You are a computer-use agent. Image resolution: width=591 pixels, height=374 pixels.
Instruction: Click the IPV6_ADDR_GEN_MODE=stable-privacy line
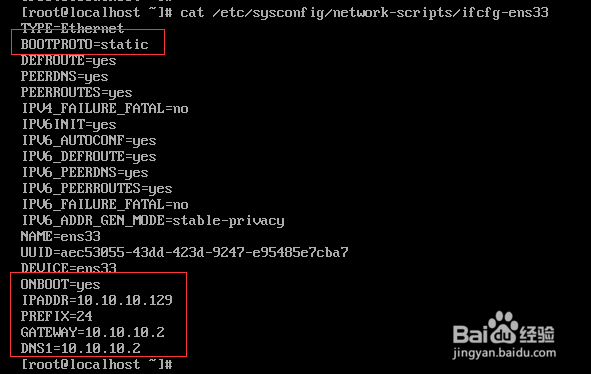pos(153,221)
